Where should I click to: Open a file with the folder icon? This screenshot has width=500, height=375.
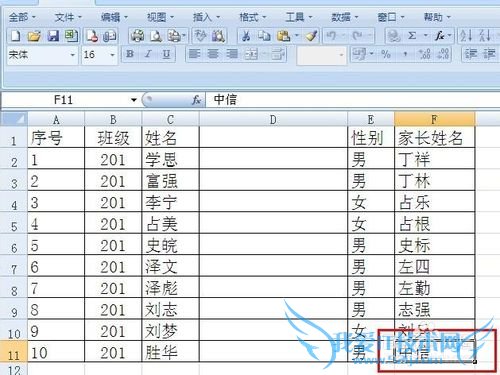point(34,36)
